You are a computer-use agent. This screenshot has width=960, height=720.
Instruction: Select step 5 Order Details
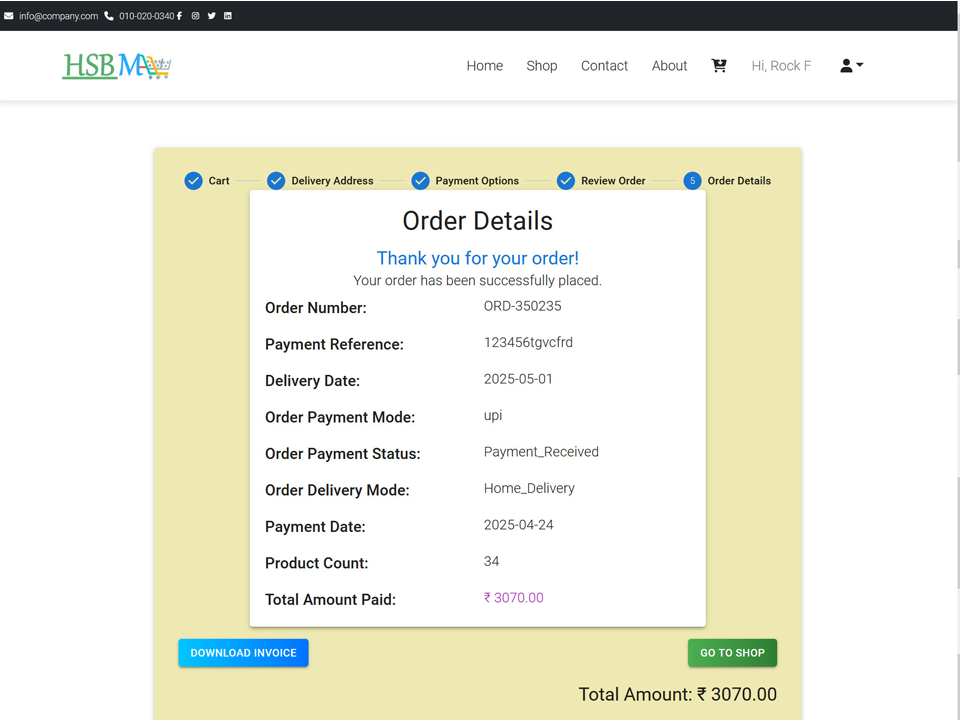click(727, 181)
